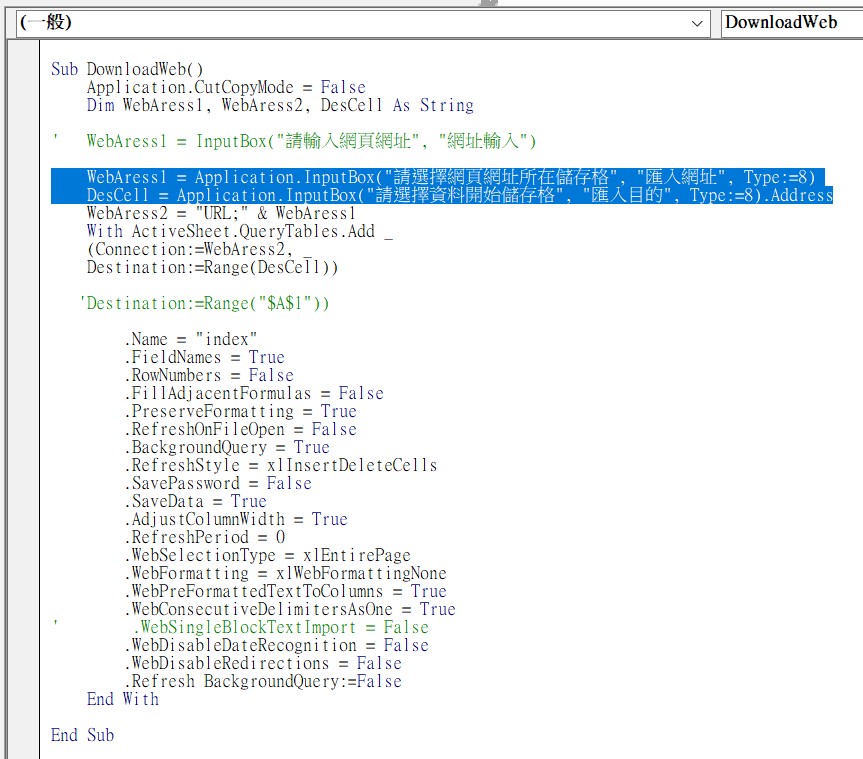Click the commented Destination:=Range("$A$1") line
863x759 pixels.
205,303
